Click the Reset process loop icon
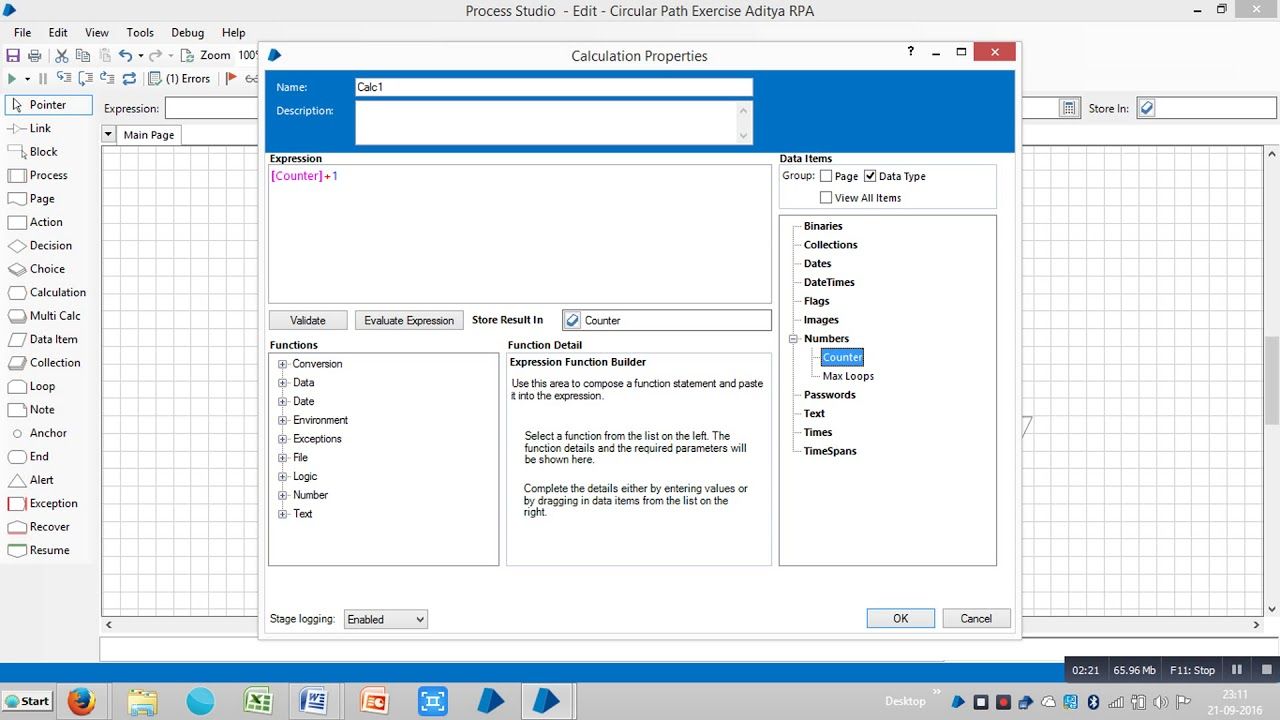 pos(128,79)
